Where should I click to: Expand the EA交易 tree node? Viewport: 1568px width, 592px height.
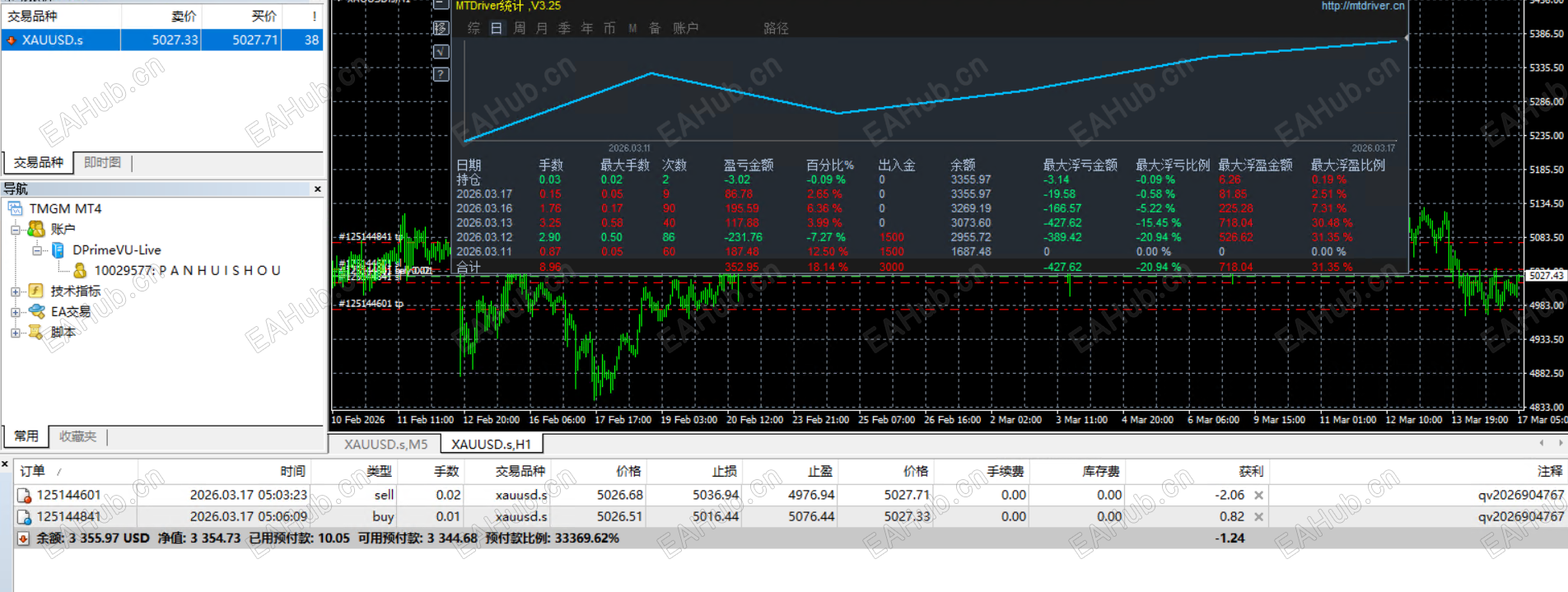coord(16,312)
